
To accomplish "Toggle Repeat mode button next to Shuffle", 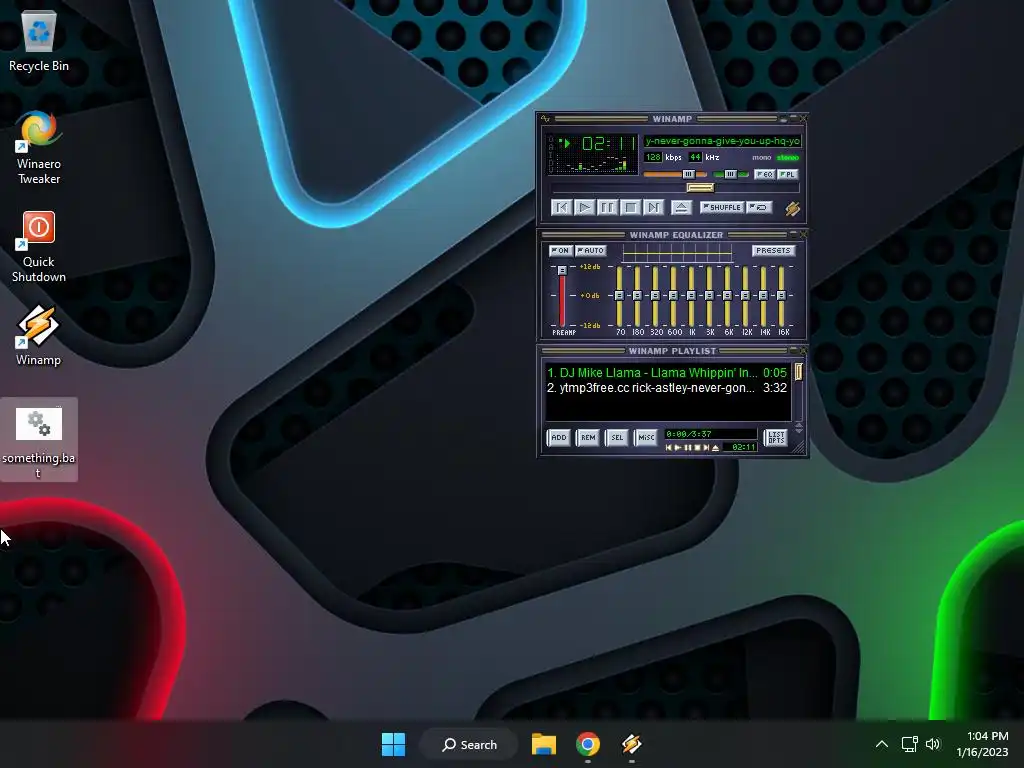I will click(760, 208).
